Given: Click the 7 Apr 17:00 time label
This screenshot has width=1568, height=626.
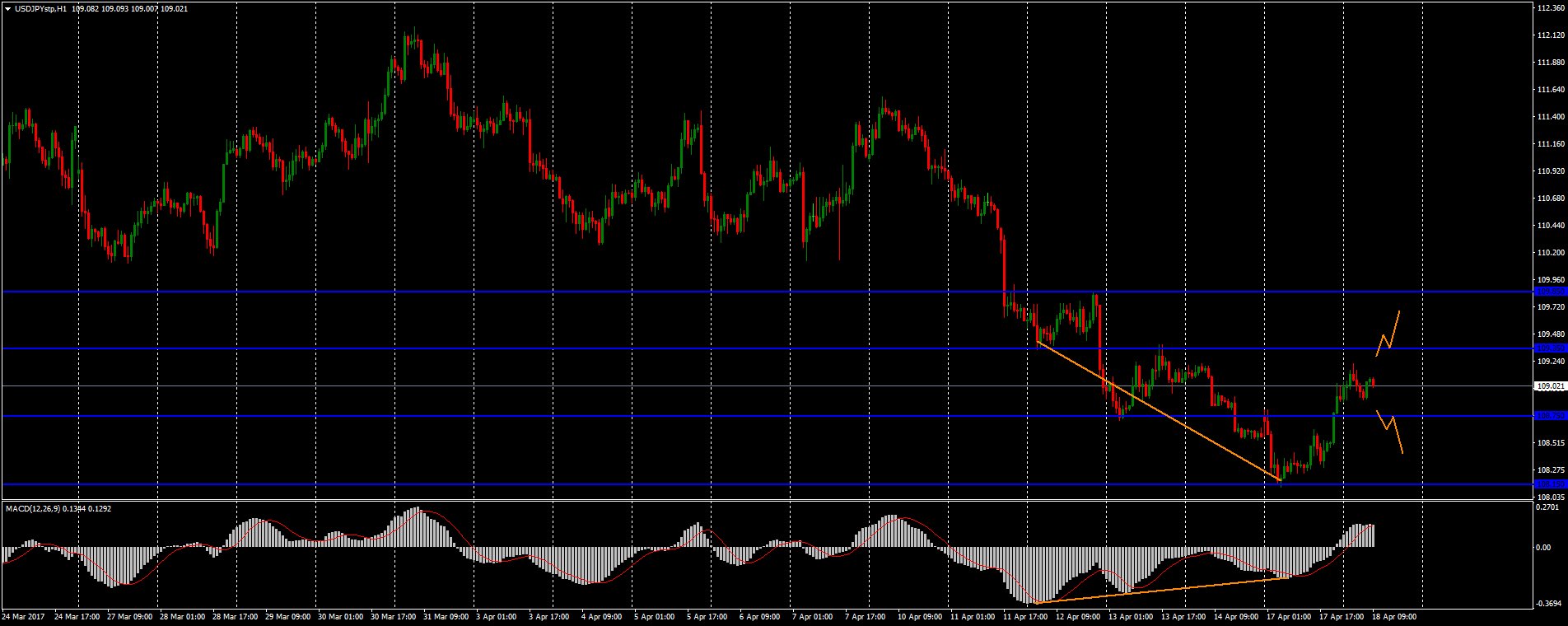Looking at the screenshot, I should [x=866, y=616].
